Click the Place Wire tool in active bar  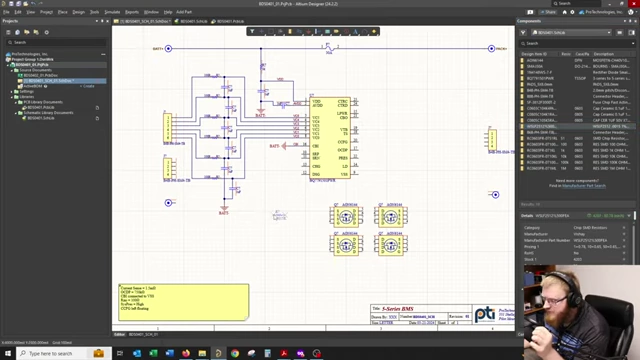(299, 31)
